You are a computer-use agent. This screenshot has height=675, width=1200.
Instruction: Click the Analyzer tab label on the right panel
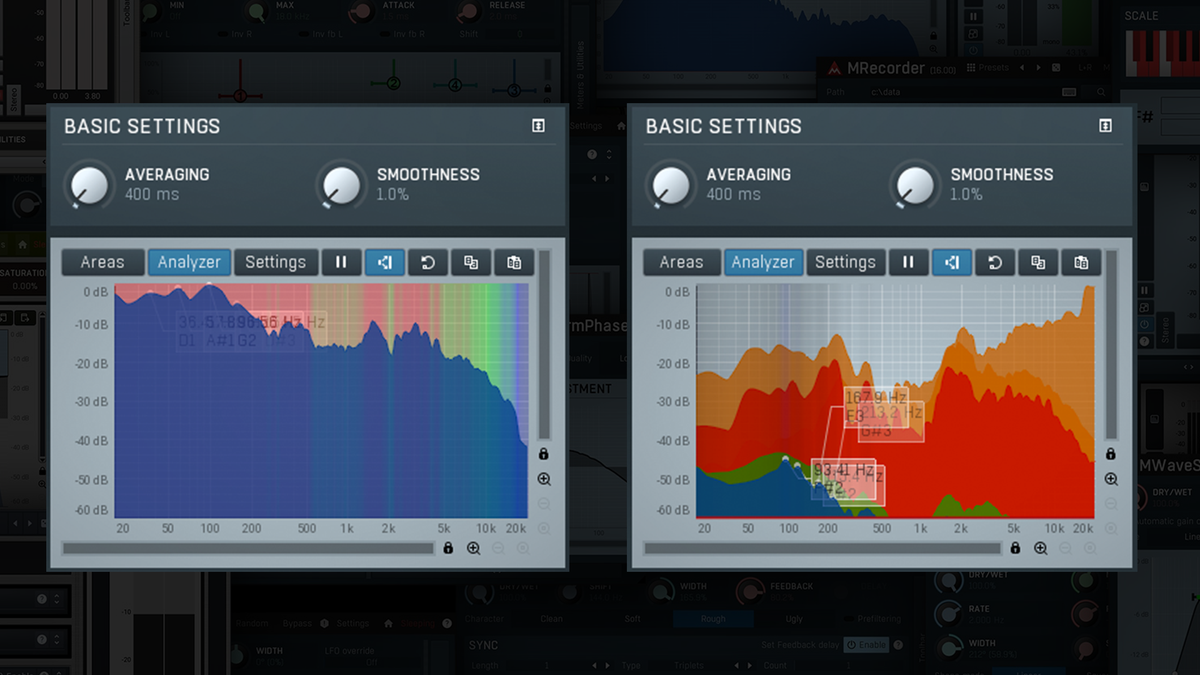(763, 262)
